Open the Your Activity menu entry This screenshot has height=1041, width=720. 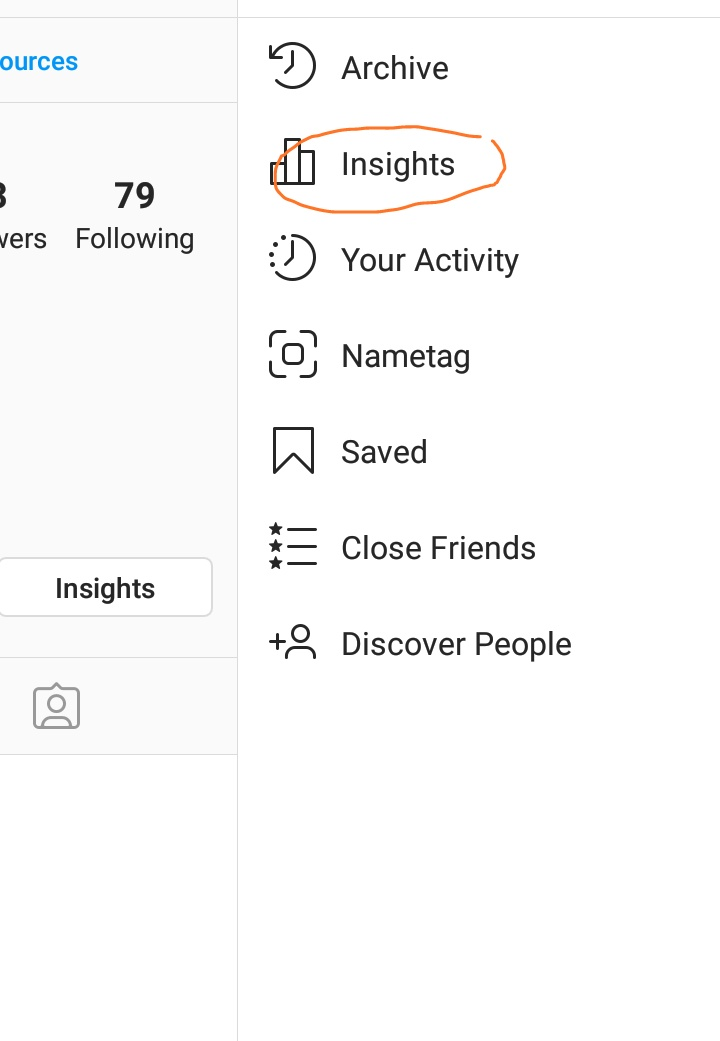[430, 261]
